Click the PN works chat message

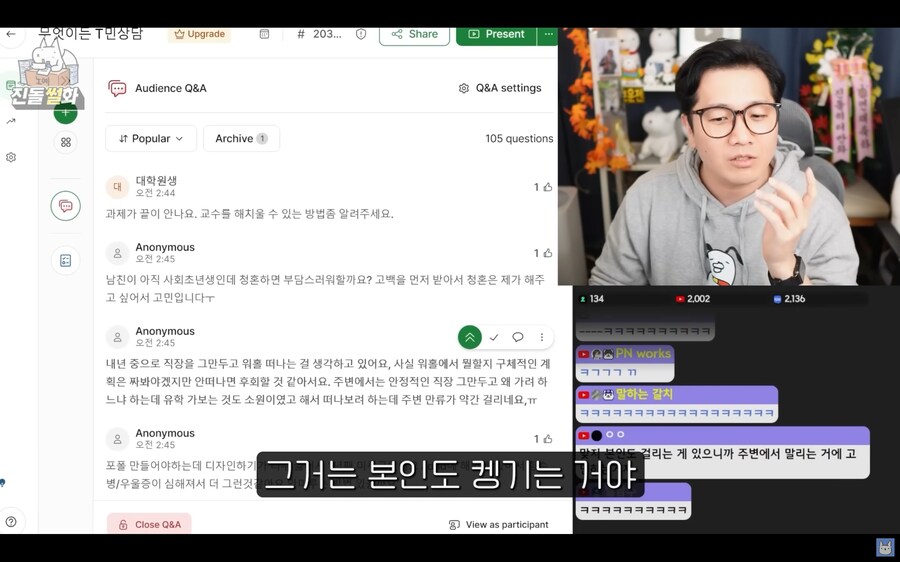point(624,363)
